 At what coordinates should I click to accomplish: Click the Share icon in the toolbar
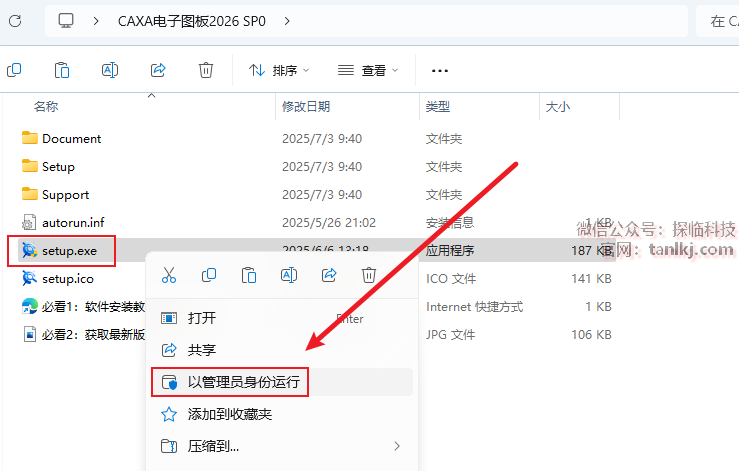158,70
